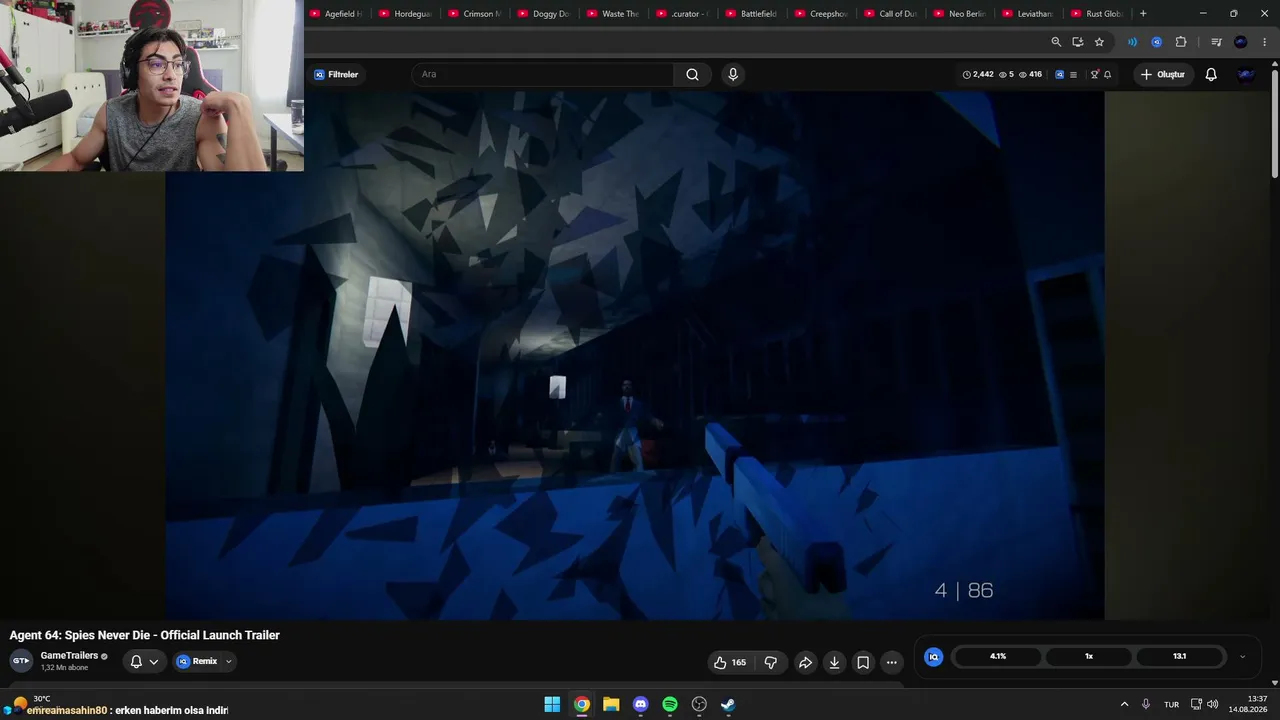Open Chrome from the taskbar

pyautogui.click(x=581, y=704)
